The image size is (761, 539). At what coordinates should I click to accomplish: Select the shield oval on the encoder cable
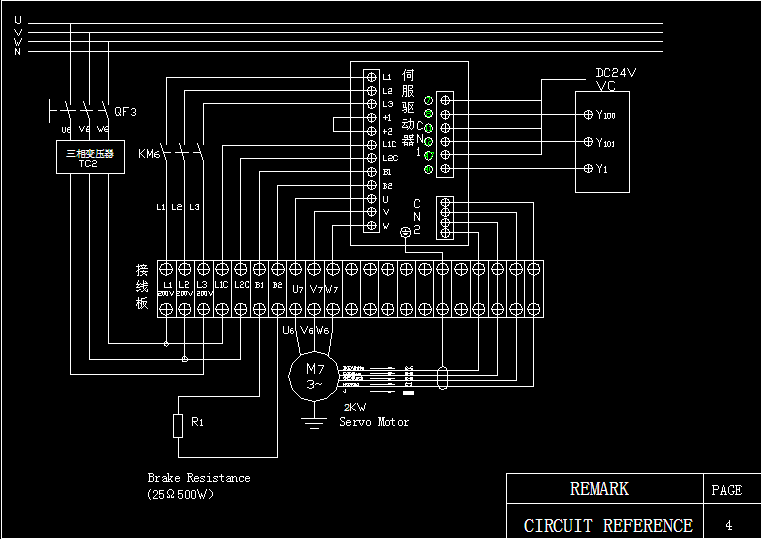pos(444,377)
